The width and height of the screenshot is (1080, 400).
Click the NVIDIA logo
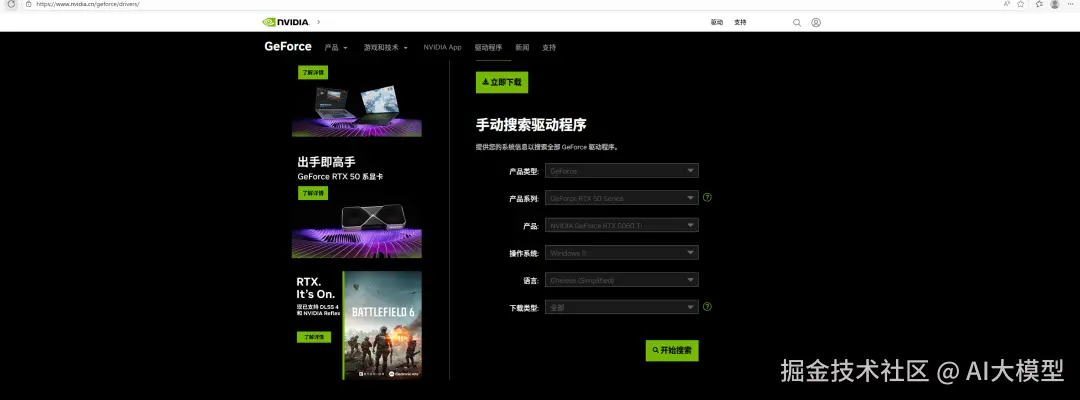(286, 22)
